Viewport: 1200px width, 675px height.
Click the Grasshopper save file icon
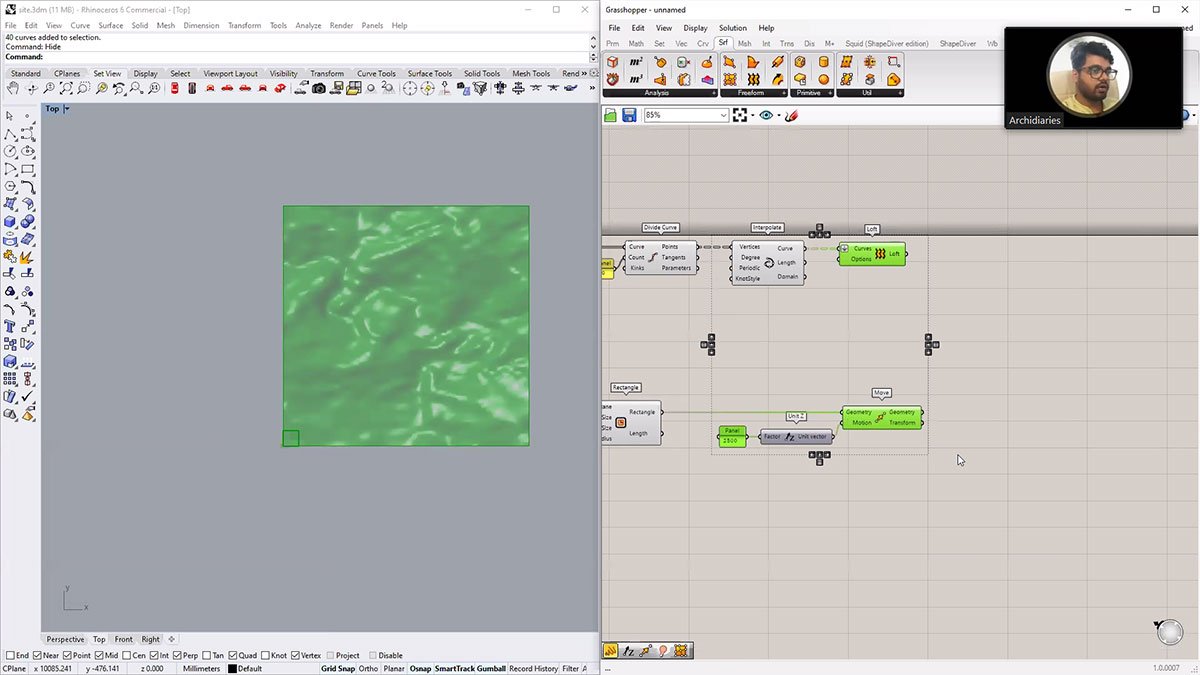(x=629, y=116)
